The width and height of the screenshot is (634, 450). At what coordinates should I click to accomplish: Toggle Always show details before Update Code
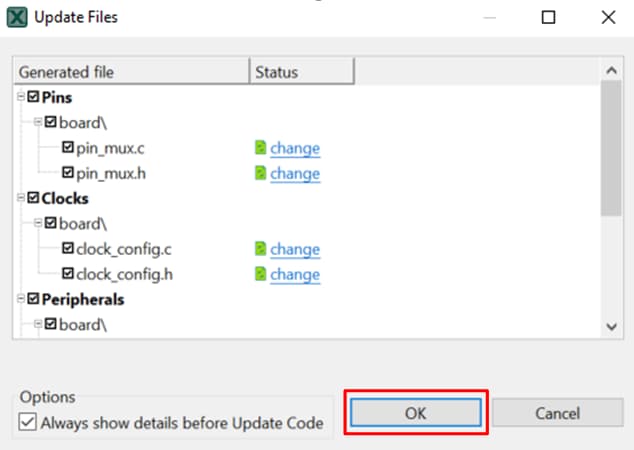coord(28,423)
